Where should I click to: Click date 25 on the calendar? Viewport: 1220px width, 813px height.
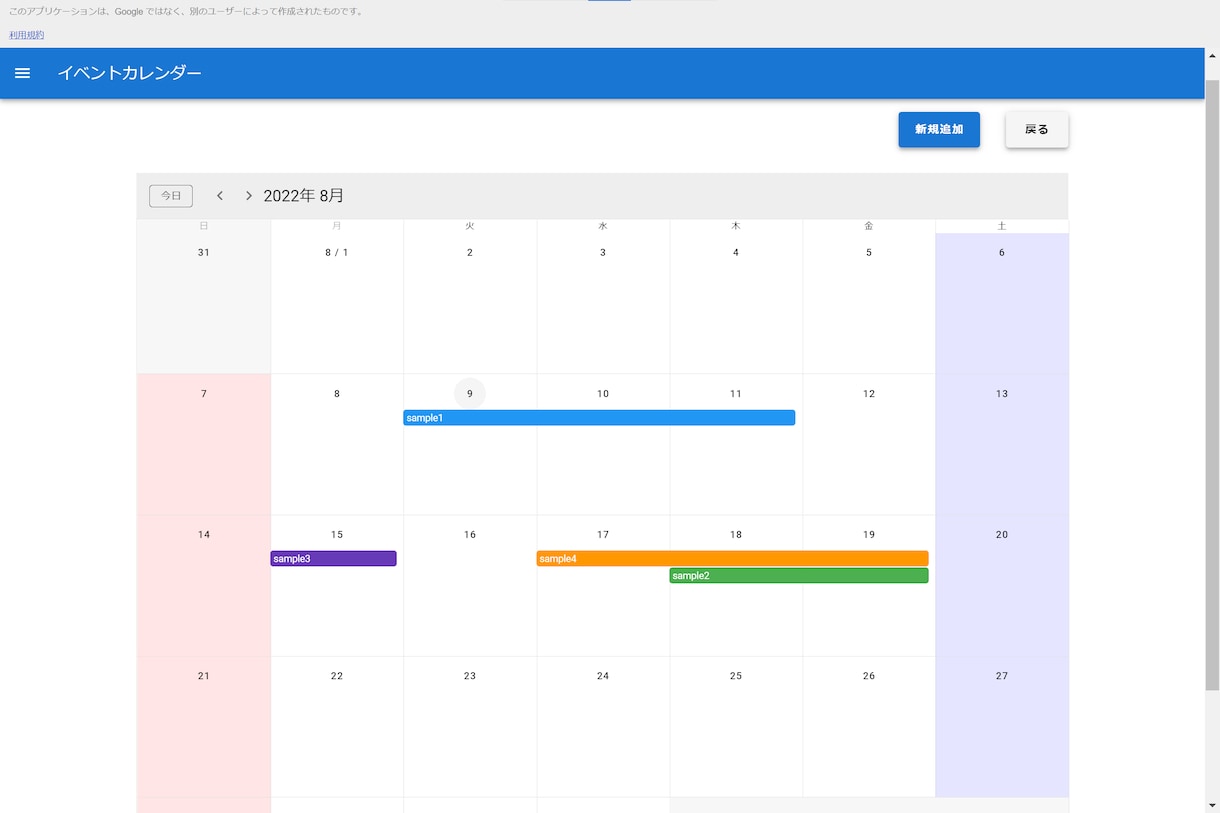tap(736, 676)
